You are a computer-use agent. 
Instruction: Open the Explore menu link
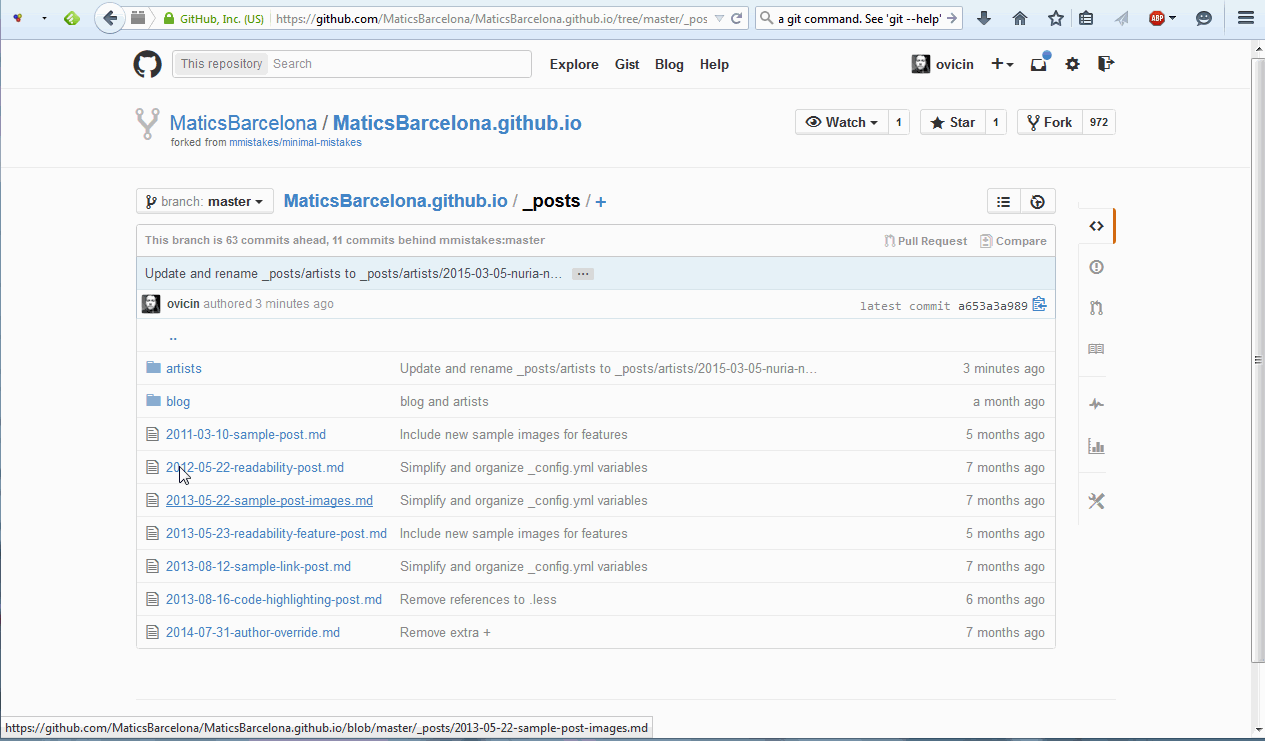[574, 64]
